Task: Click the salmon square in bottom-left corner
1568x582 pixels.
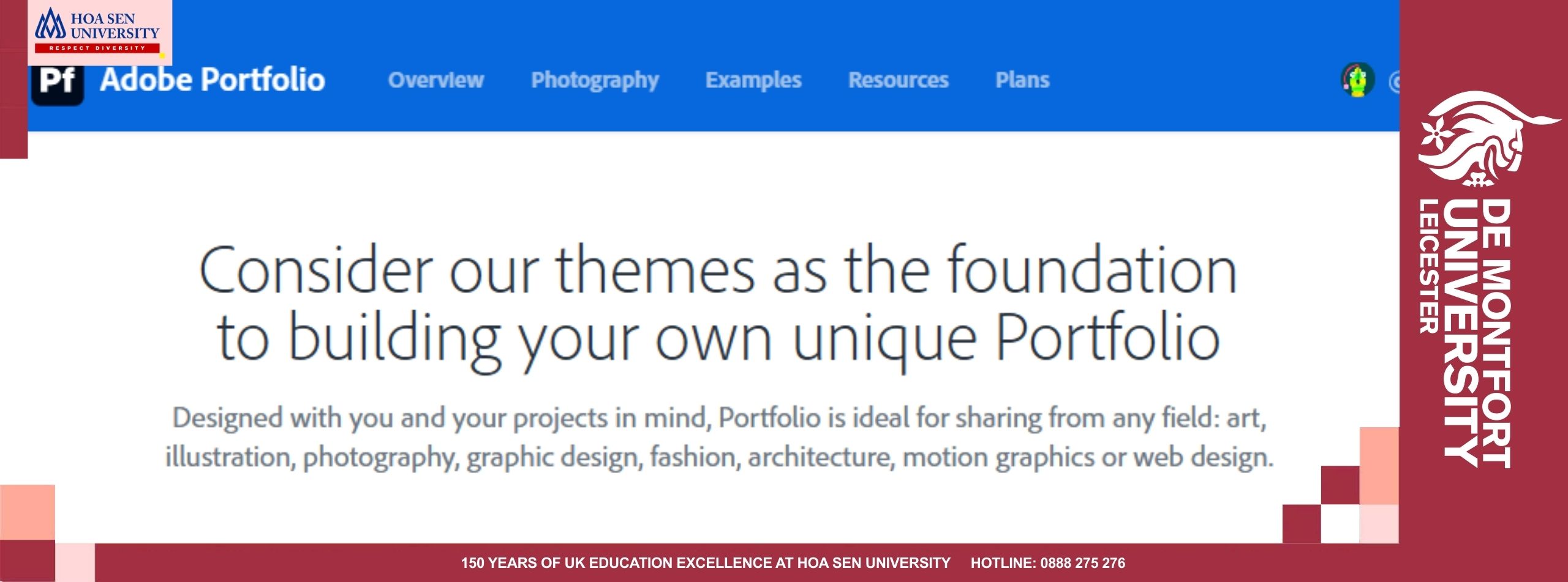Action: (28, 512)
